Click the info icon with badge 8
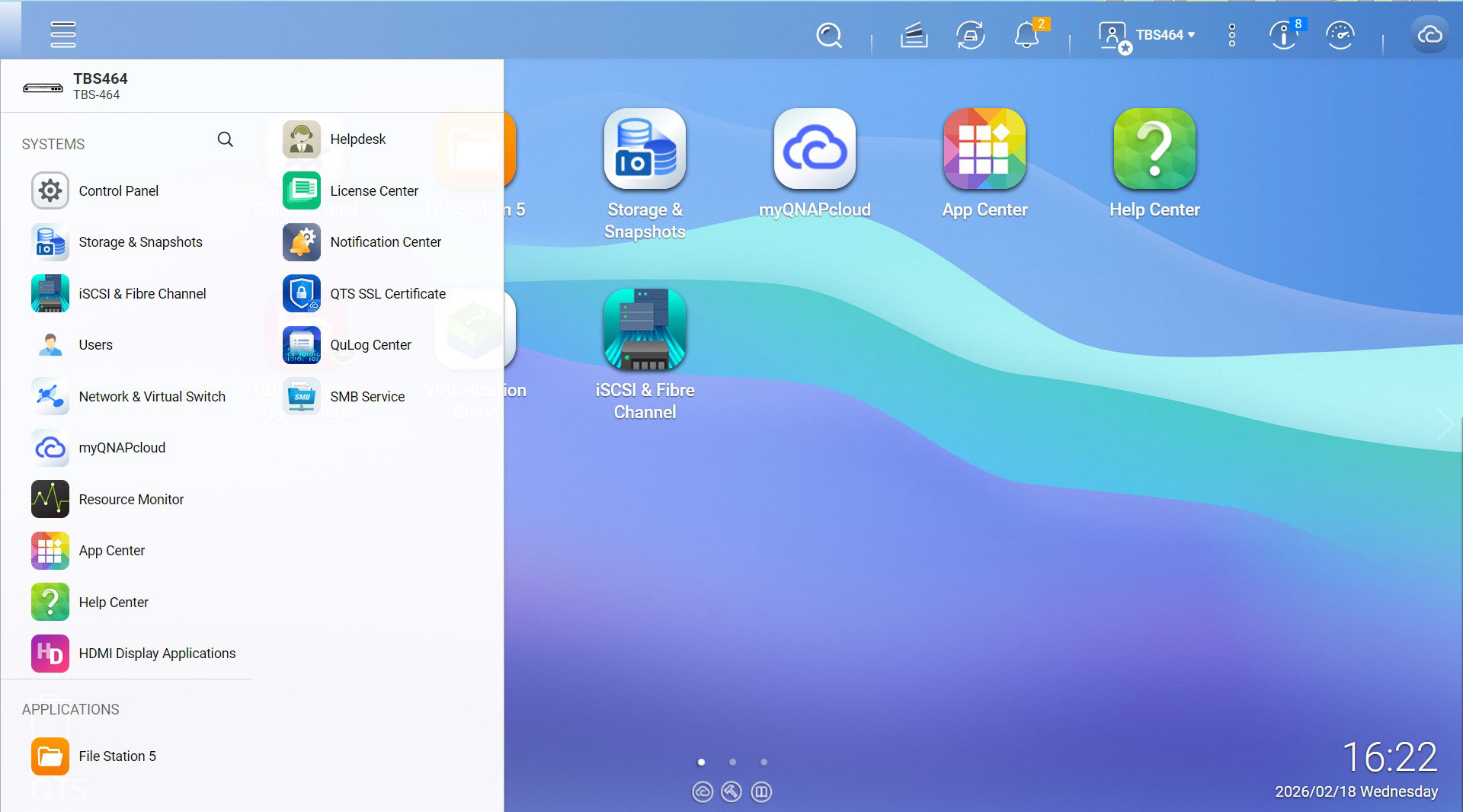Screen dimensions: 1463x812 pos(1284,35)
